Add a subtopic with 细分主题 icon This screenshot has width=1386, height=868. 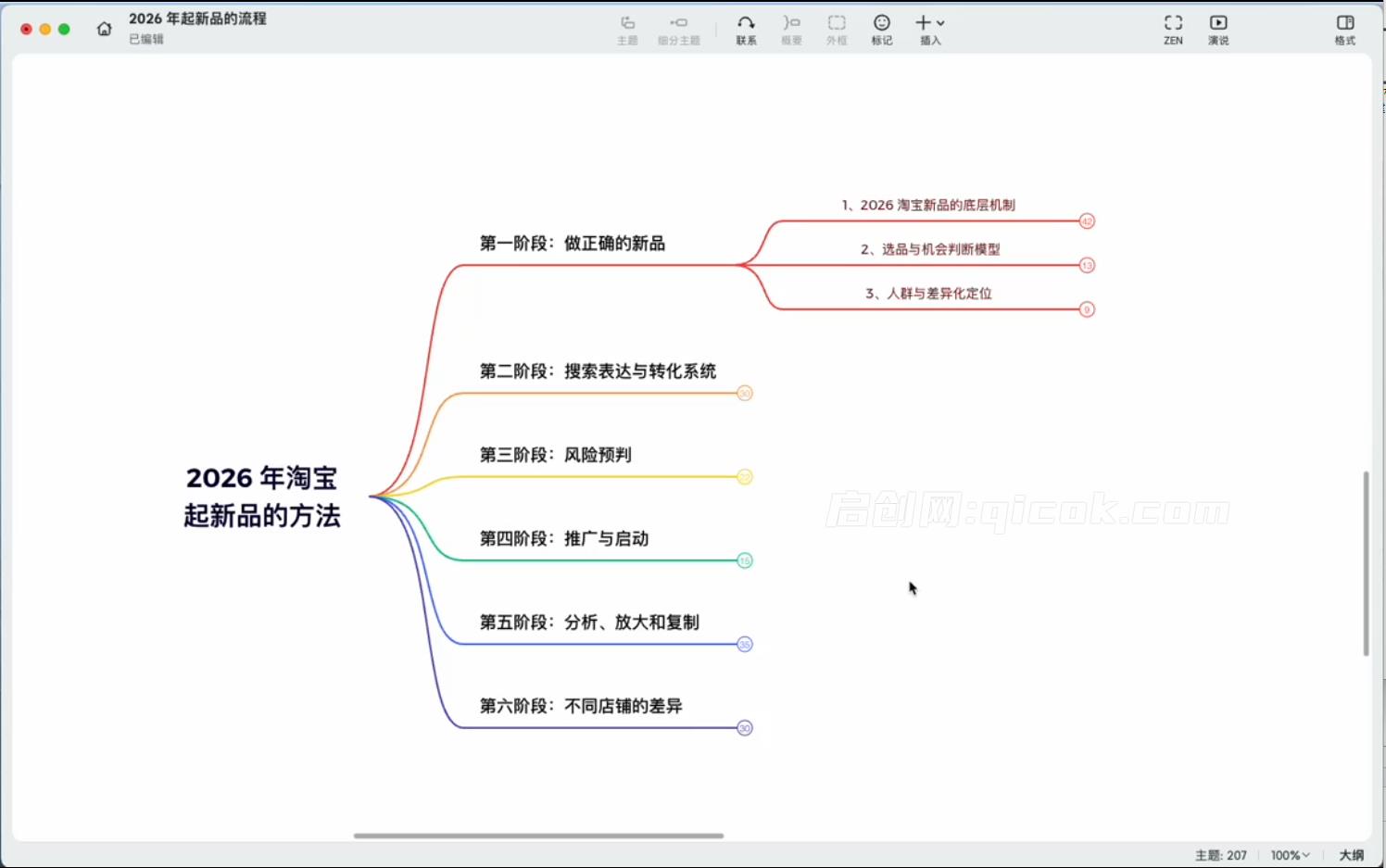tap(679, 30)
